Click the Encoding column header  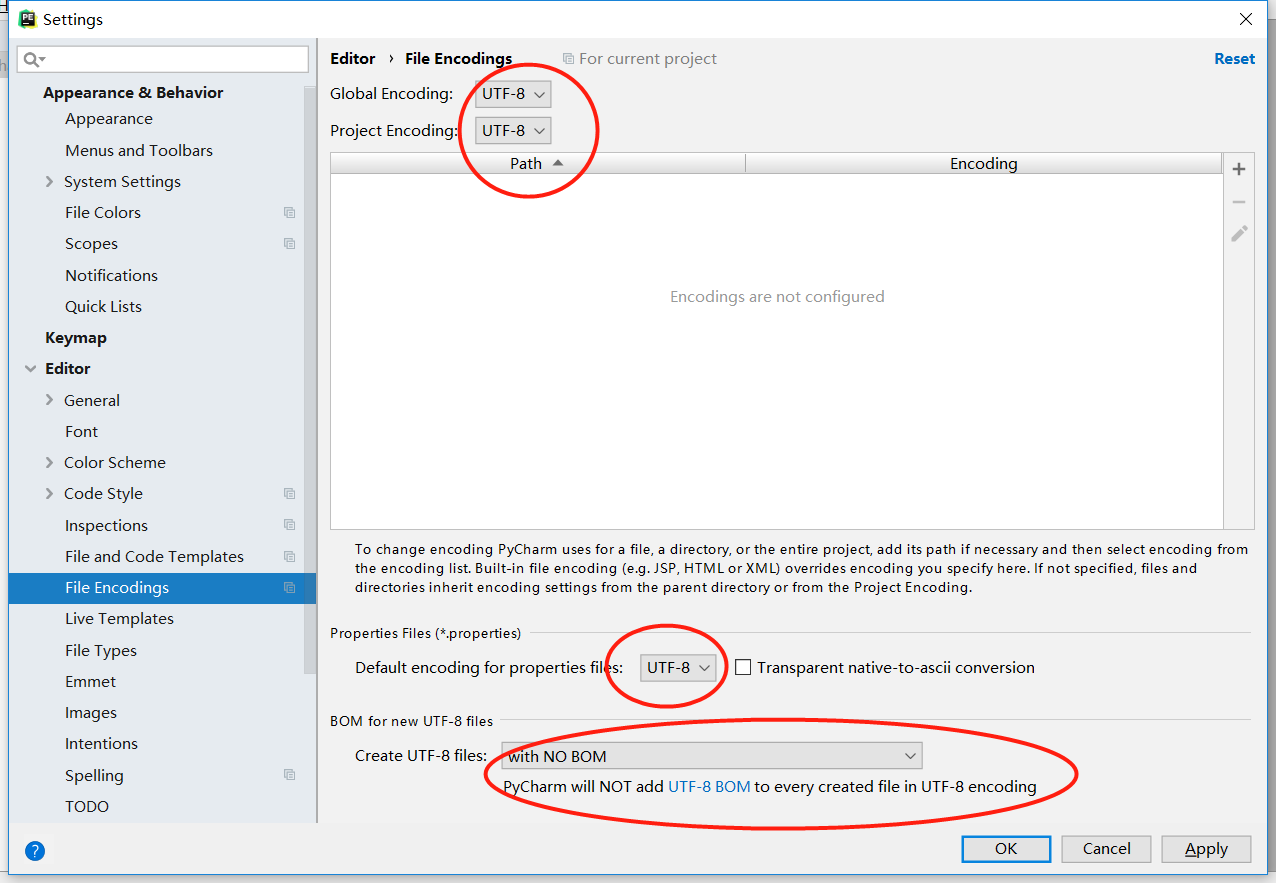point(984,164)
